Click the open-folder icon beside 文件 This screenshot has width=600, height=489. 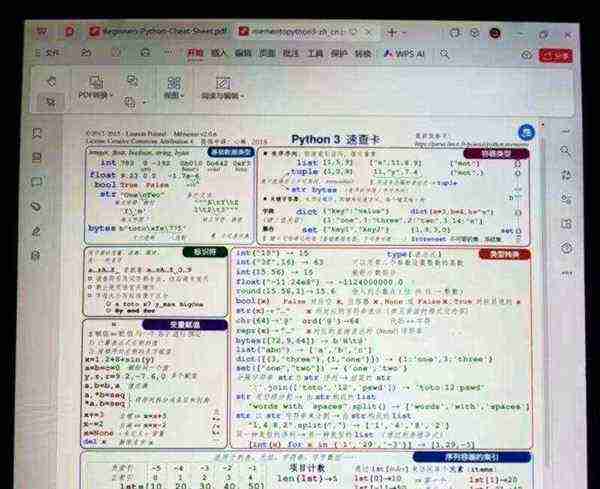(x=86, y=53)
